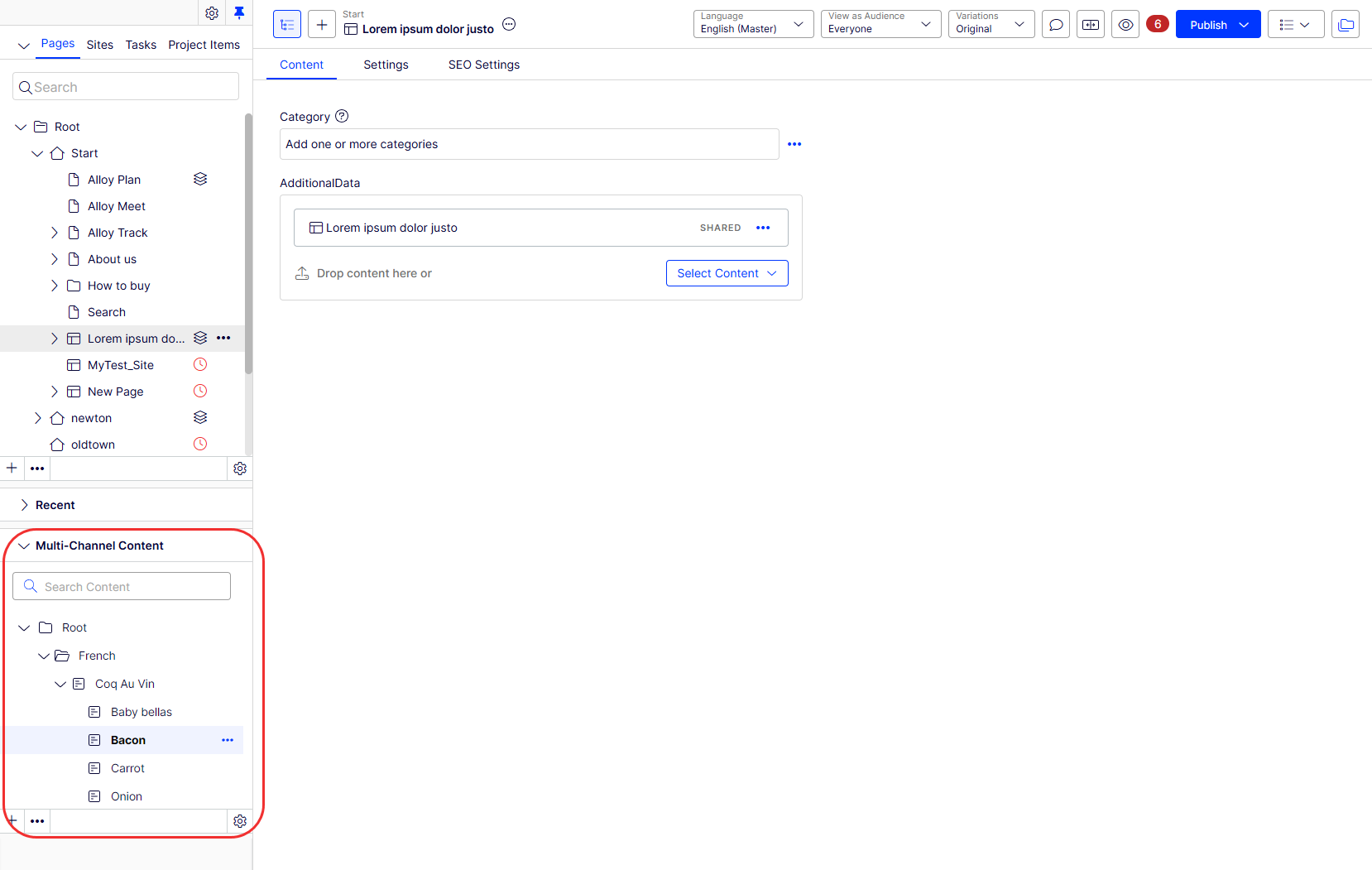Click the page tree Search field

point(126,87)
